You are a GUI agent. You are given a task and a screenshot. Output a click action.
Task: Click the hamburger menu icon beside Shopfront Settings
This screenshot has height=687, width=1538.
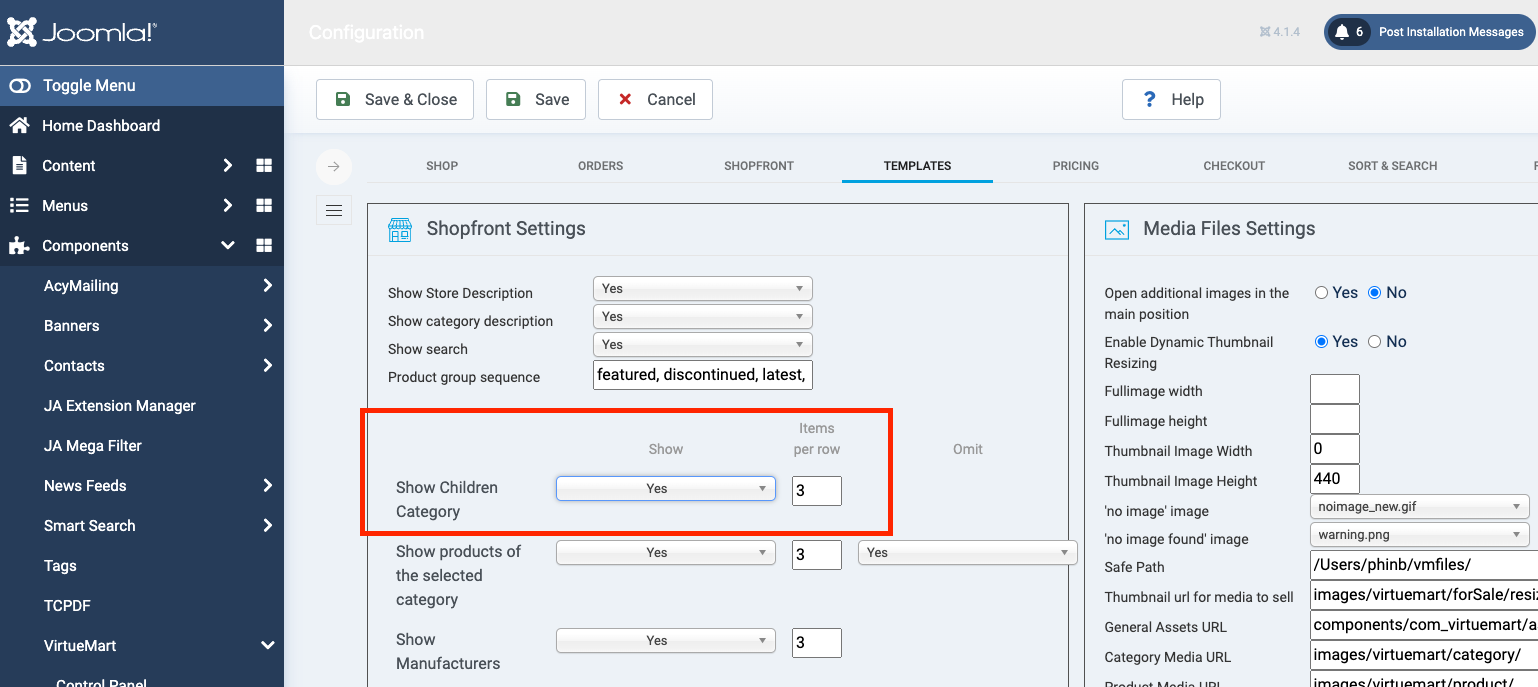tap(334, 210)
